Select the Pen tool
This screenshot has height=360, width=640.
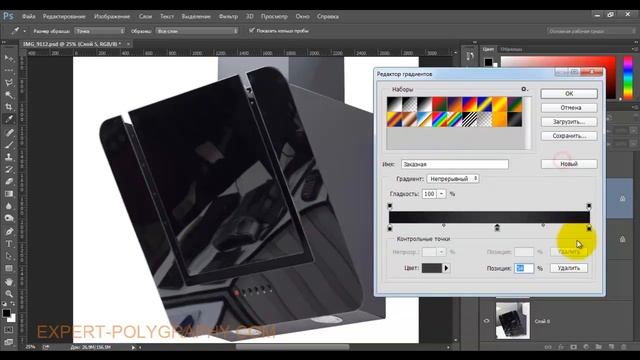click(x=9, y=231)
